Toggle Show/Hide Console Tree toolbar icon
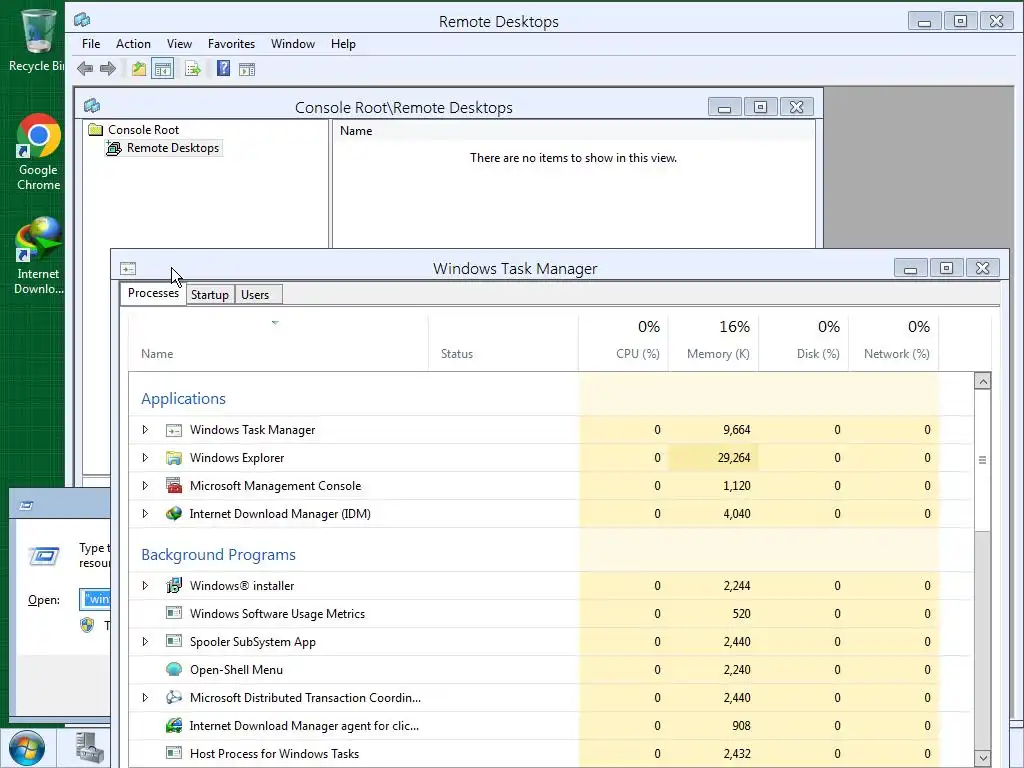1024x768 pixels. pos(163,69)
